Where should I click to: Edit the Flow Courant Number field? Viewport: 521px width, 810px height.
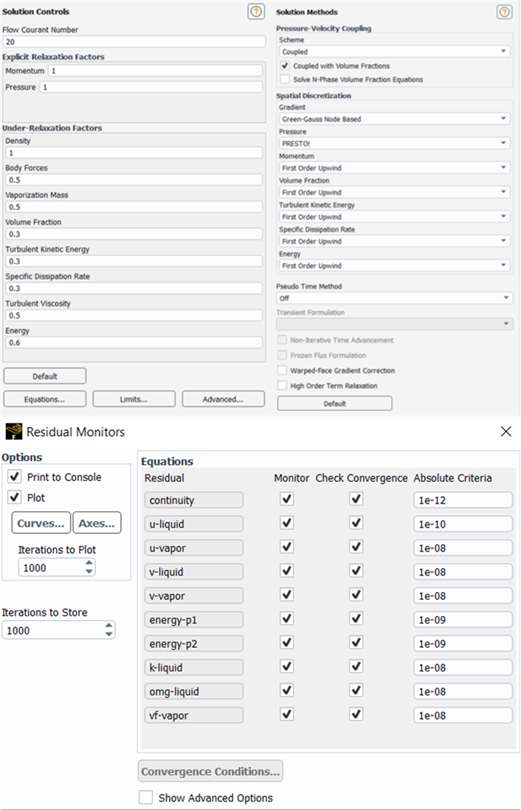click(134, 42)
